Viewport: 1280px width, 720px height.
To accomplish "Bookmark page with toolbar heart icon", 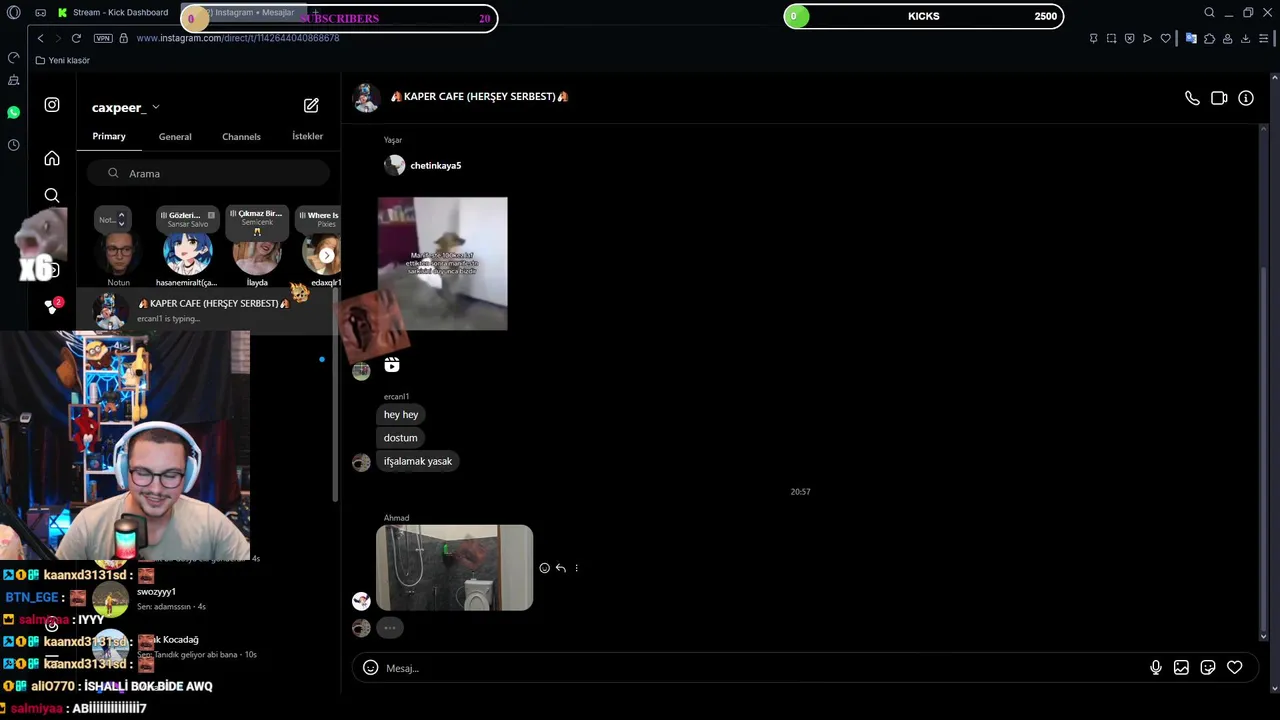I will pos(1165,38).
